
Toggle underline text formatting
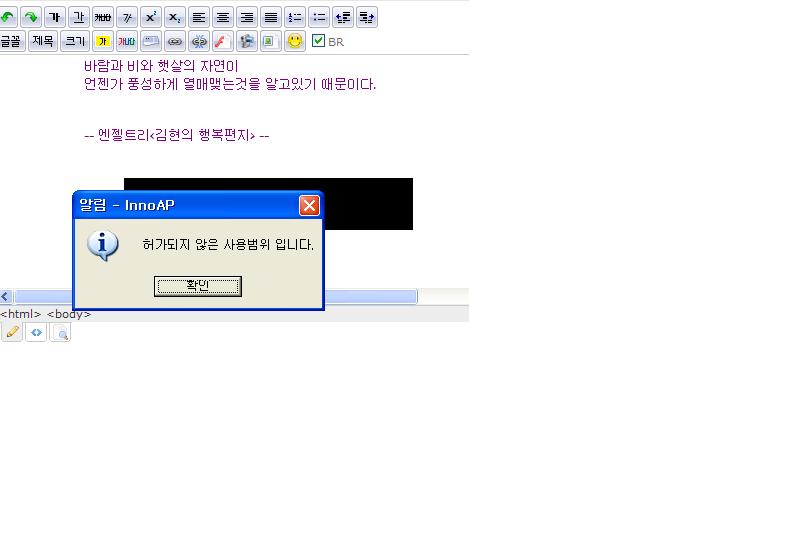(78, 17)
